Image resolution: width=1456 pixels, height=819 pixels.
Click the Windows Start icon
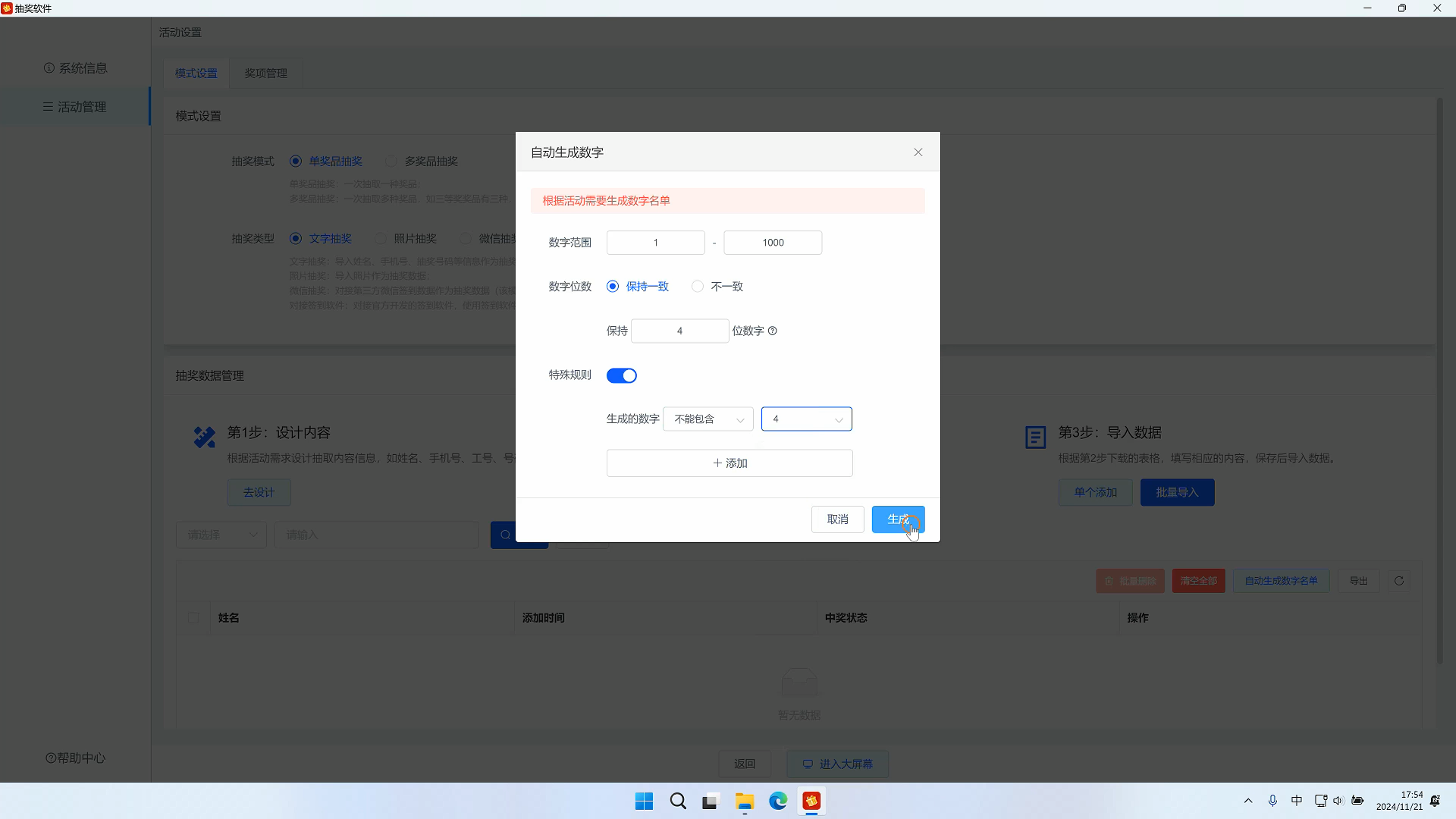coord(644,801)
